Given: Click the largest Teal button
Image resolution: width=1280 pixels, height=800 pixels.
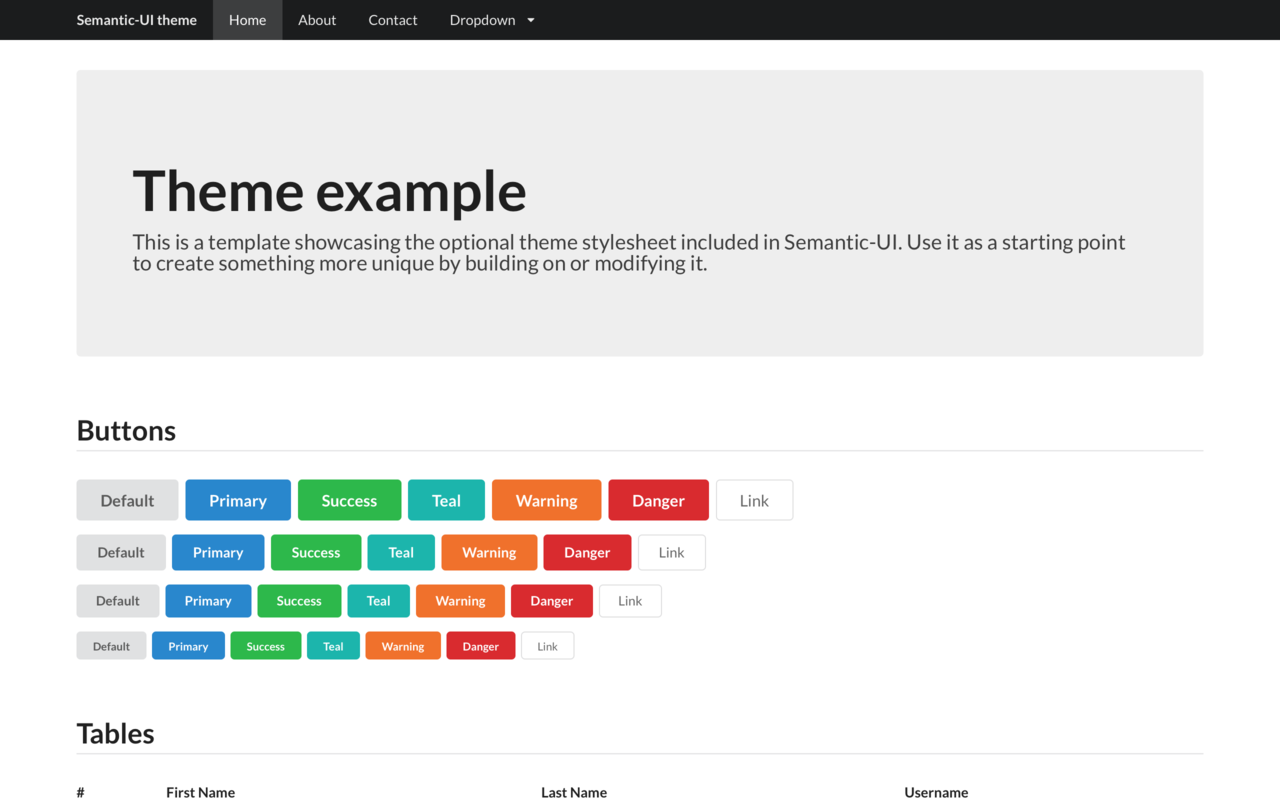Looking at the screenshot, I should (446, 500).
